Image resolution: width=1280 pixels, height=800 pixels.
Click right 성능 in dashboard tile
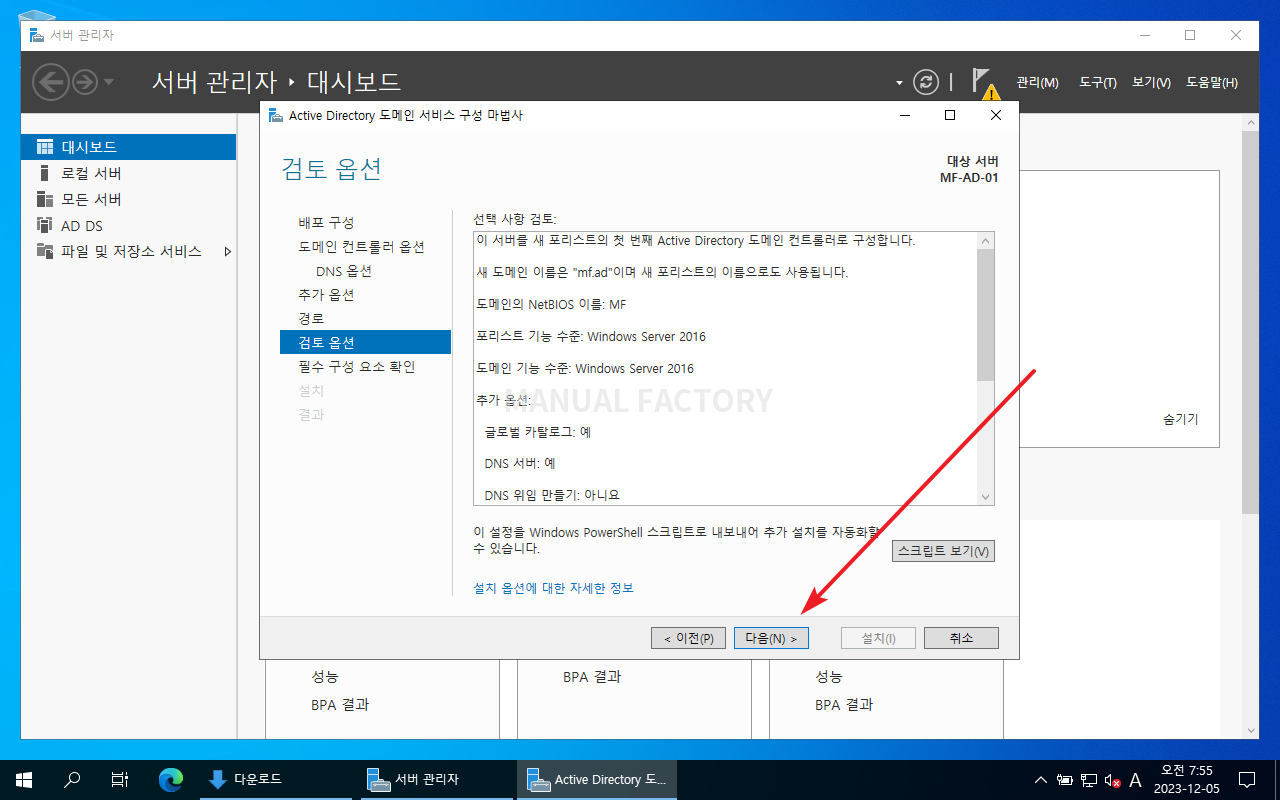tap(829, 677)
